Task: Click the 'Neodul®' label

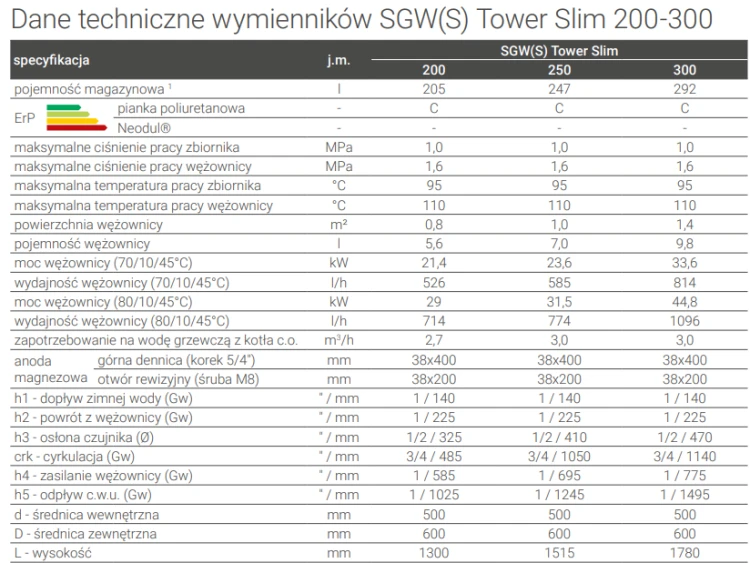Action: coord(144,128)
